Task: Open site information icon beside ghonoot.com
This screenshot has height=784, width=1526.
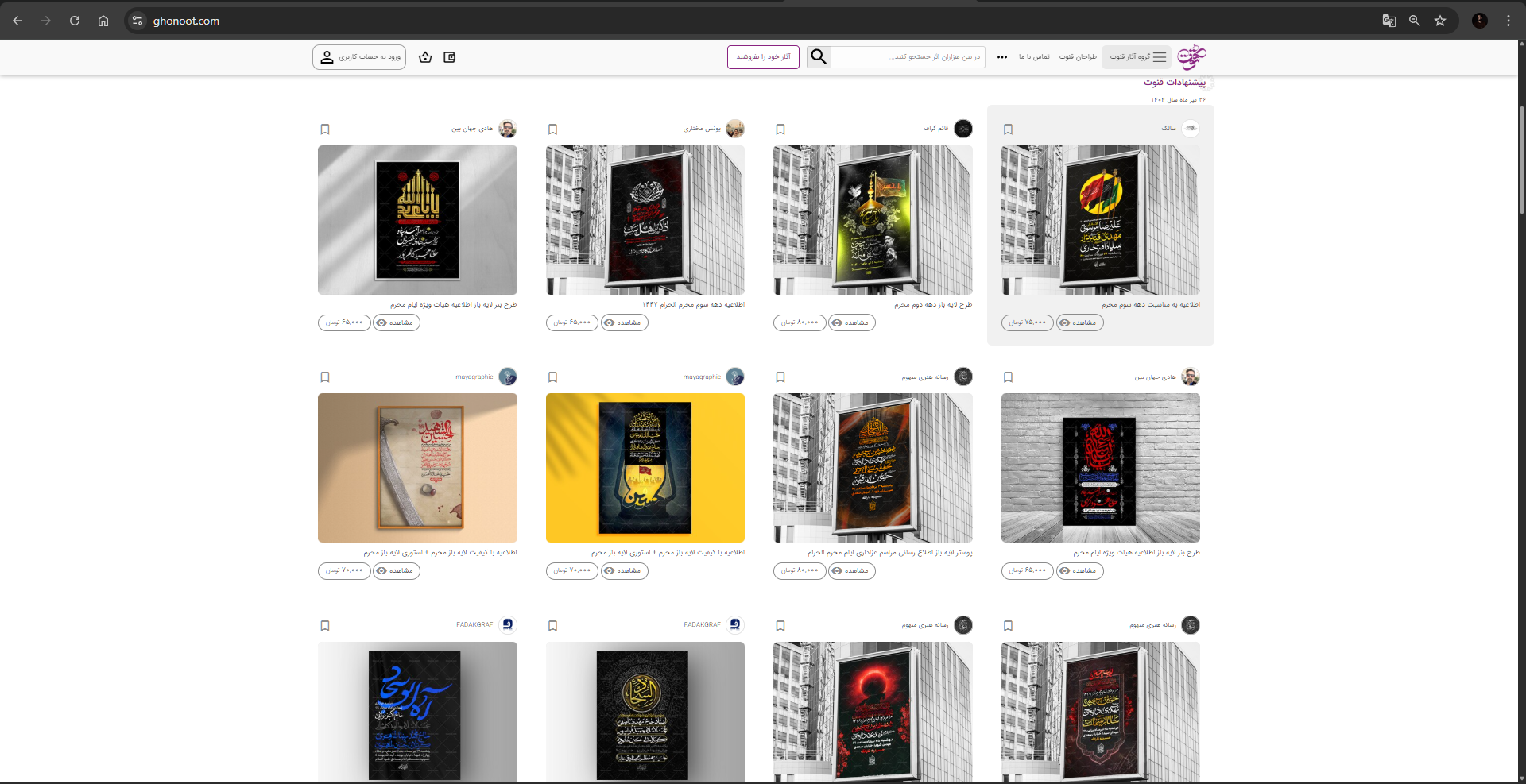Action: pos(137,21)
